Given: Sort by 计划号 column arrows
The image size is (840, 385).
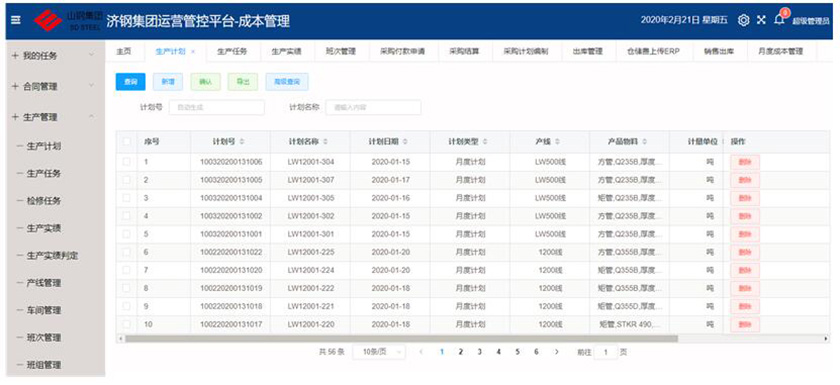Looking at the screenshot, I should click(x=242, y=142).
